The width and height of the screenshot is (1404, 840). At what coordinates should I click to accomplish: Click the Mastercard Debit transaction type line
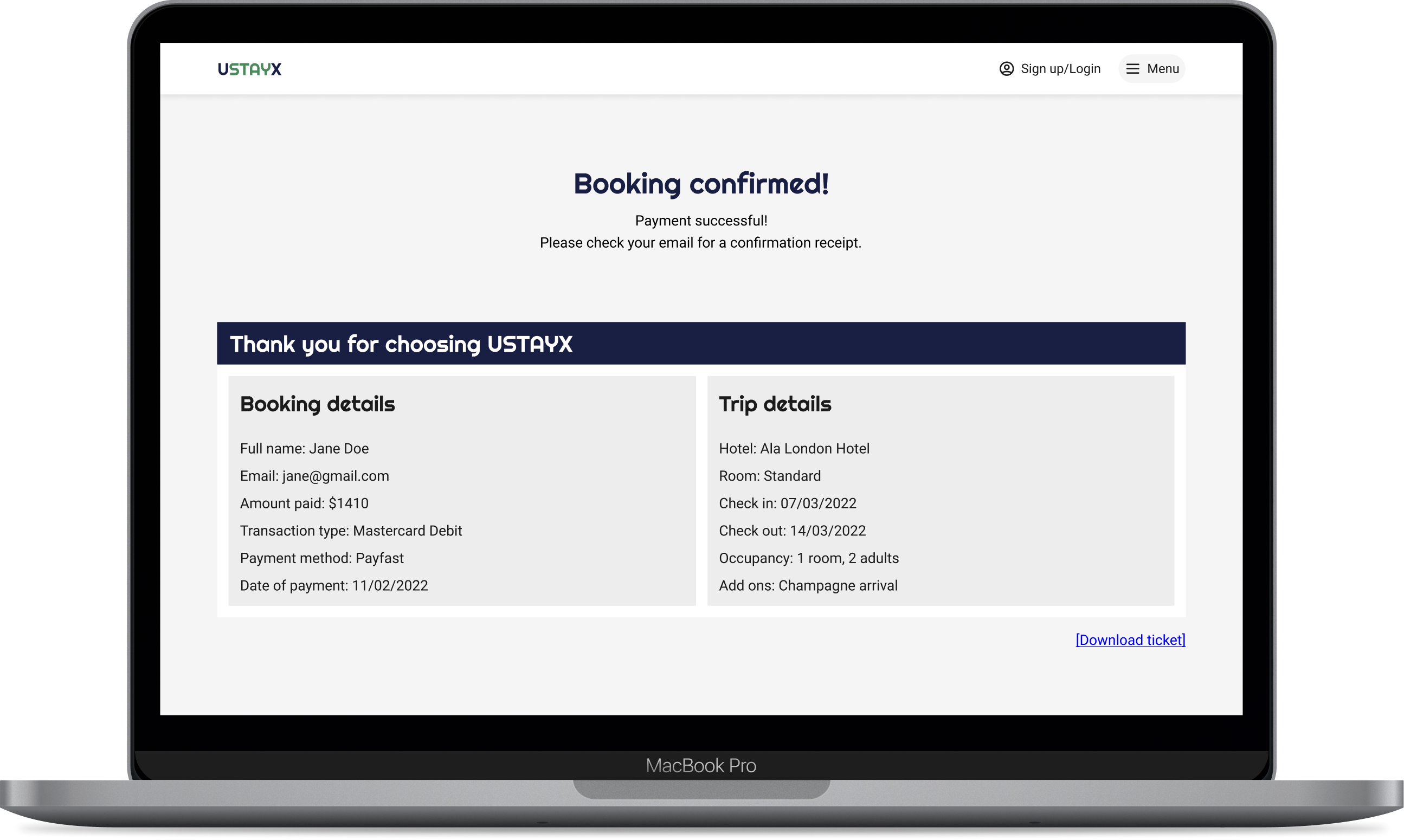[351, 531]
